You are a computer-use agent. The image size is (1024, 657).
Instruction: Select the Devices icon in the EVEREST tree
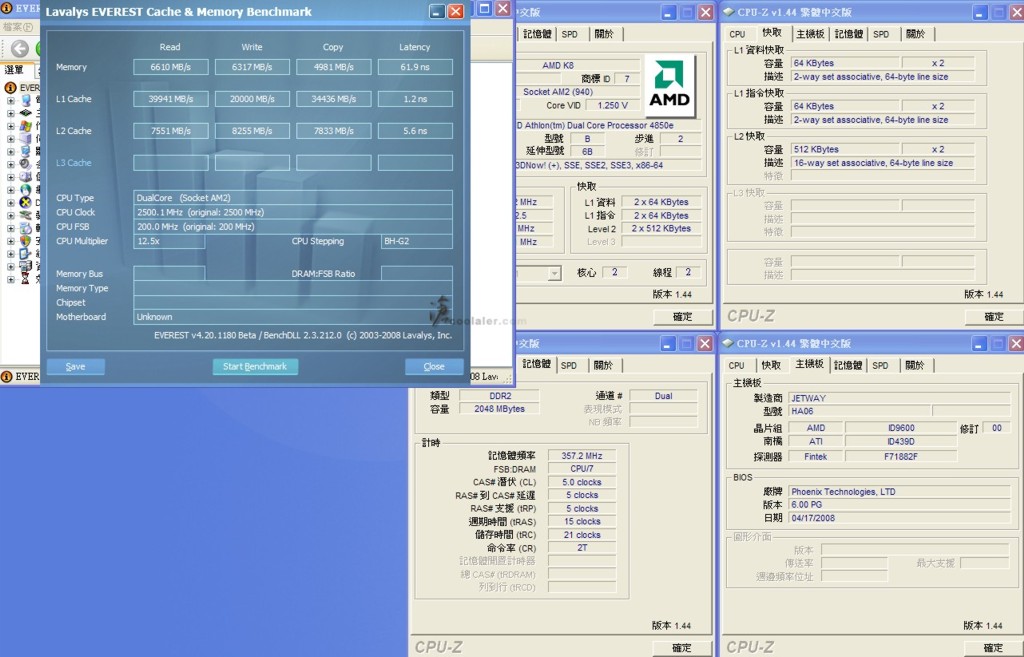[x=26, y=215]
